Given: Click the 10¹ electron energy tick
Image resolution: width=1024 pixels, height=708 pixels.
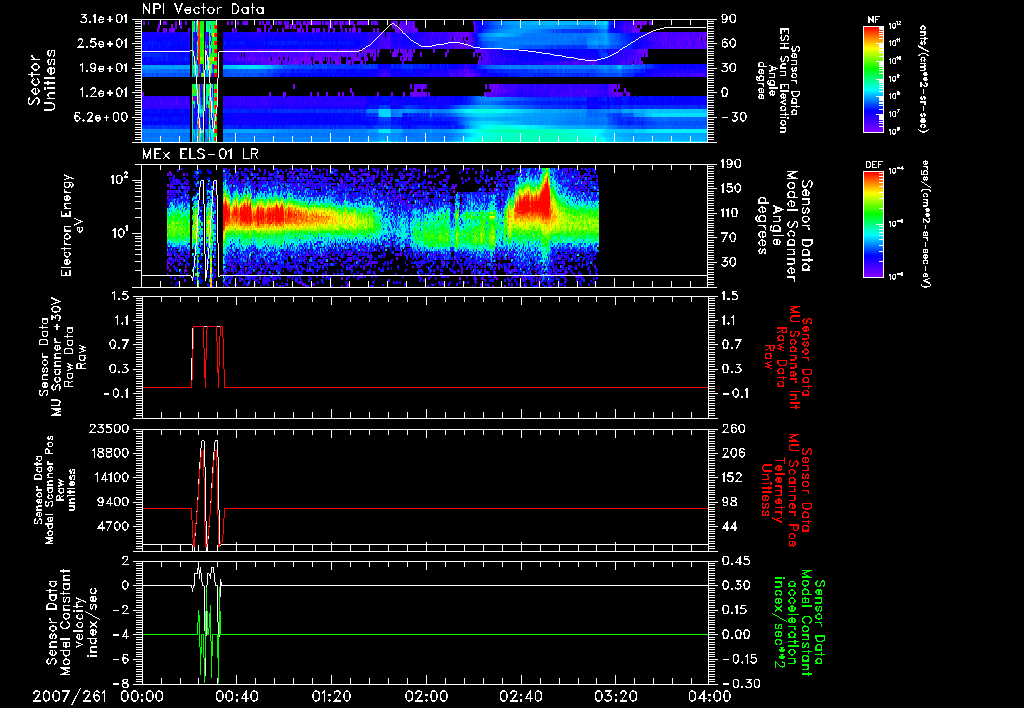Looking at the screenshot, I should [x=119, y=233].
